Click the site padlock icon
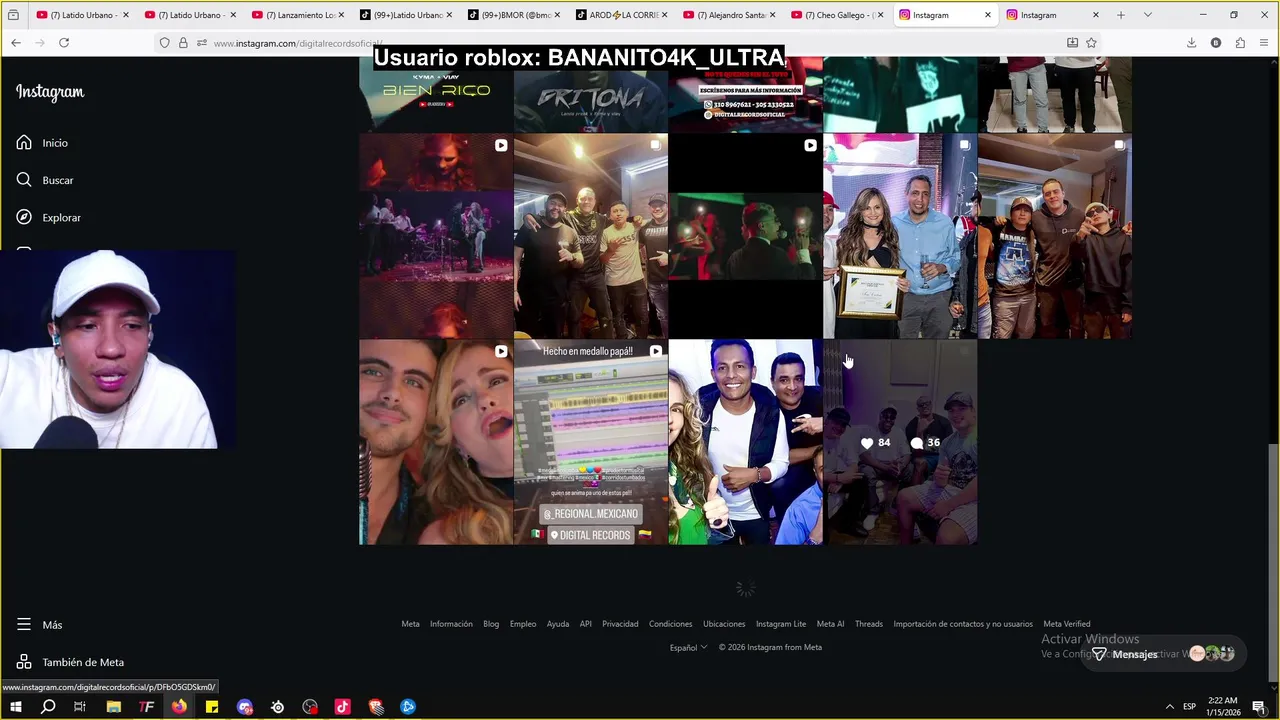1280x720 pixels. pyautogui.click(x=183, y=43)
